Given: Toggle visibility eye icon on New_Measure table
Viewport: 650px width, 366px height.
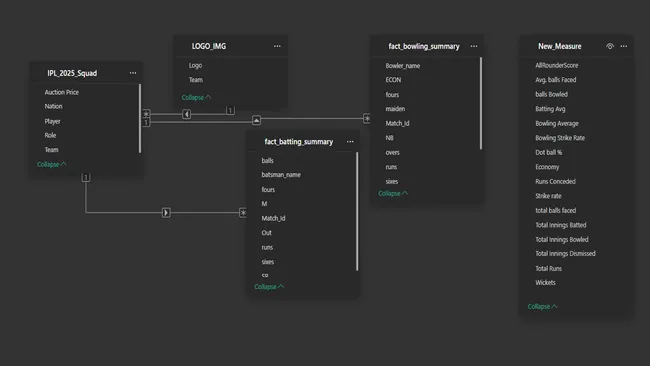Looking at the screenshot, I should pyautogui.click(x=610, y=46).
